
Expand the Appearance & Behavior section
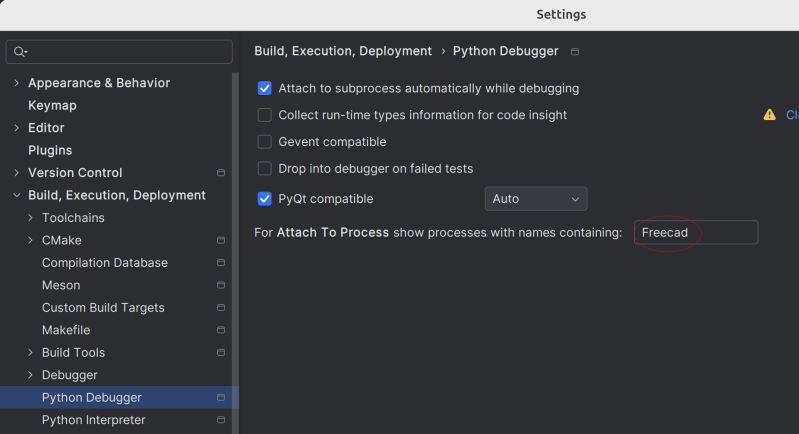coord(16,83)
